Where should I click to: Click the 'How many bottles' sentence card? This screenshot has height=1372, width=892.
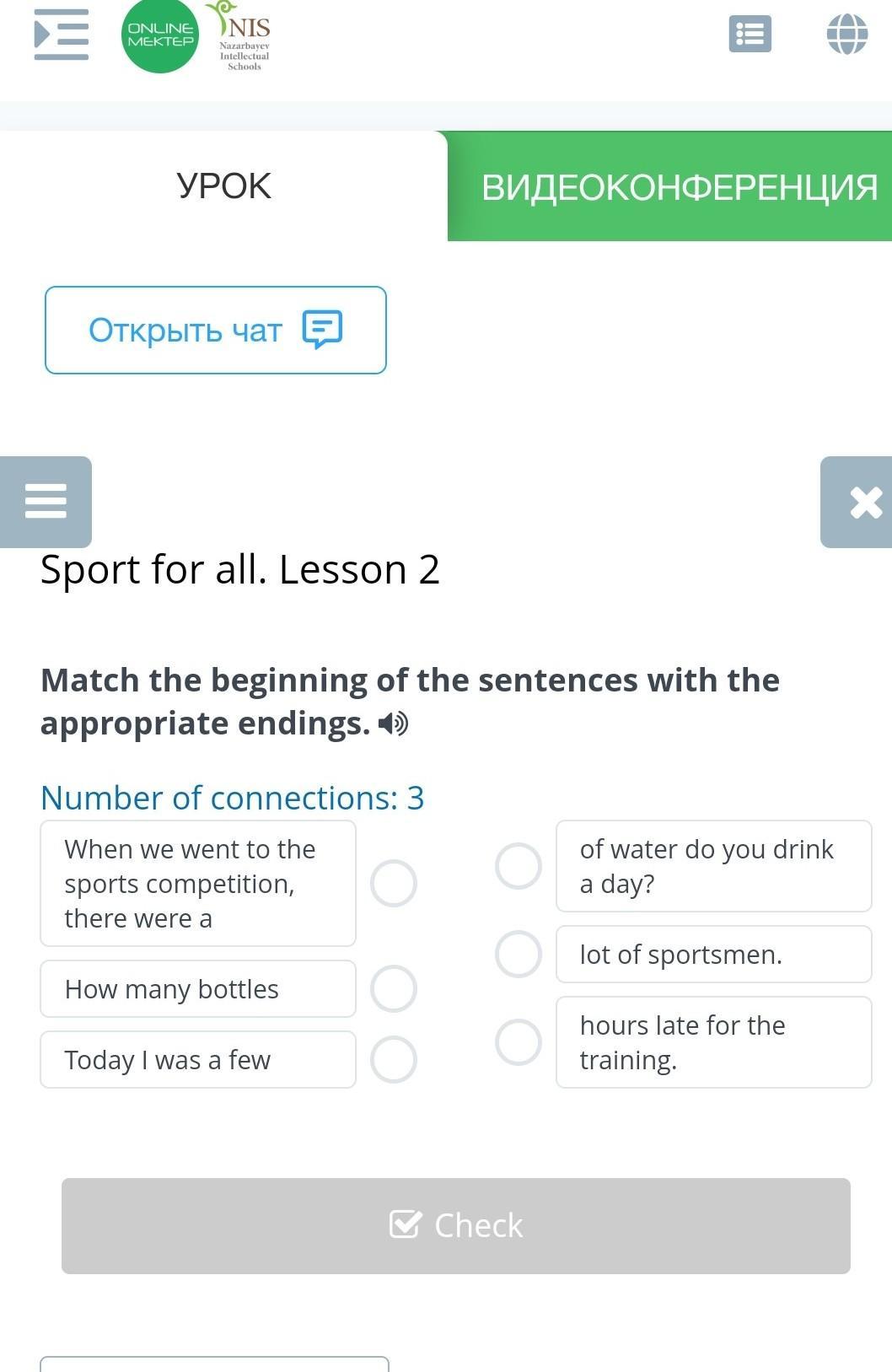(x=198, y=988)
